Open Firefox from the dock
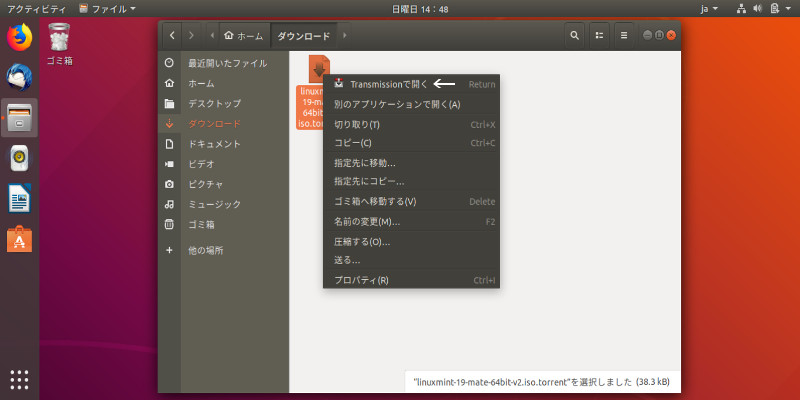Image resolution: width=800 pixels, height=400 pixels. [x=19, y=37]
